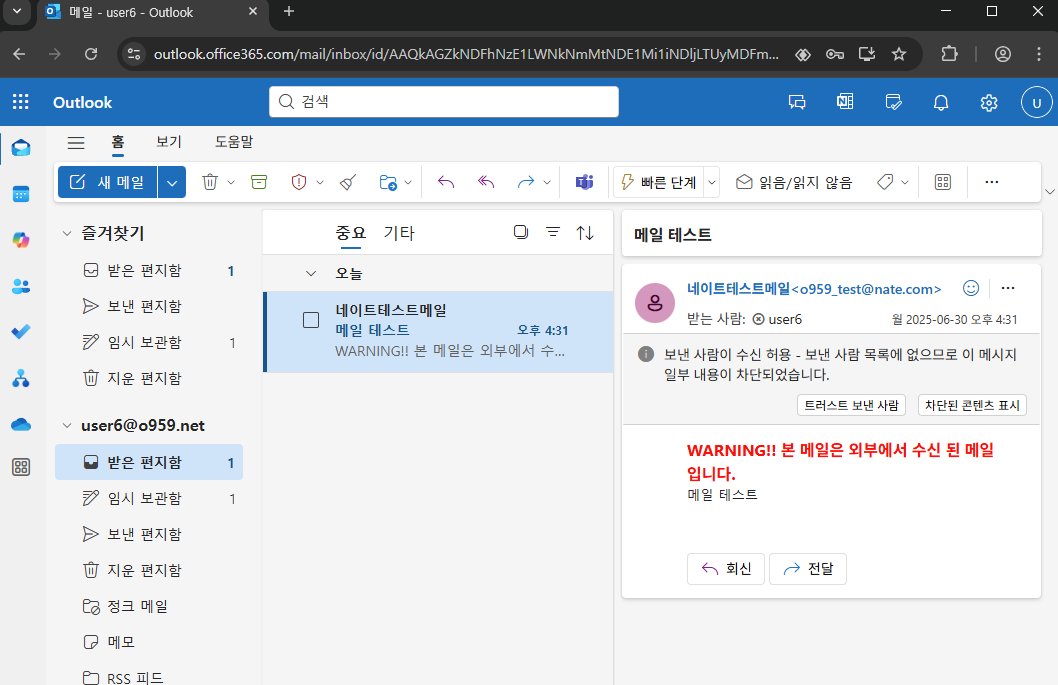
Task: Toggle 읽음/읽지 않음 on the message
Action: [797, 181]
